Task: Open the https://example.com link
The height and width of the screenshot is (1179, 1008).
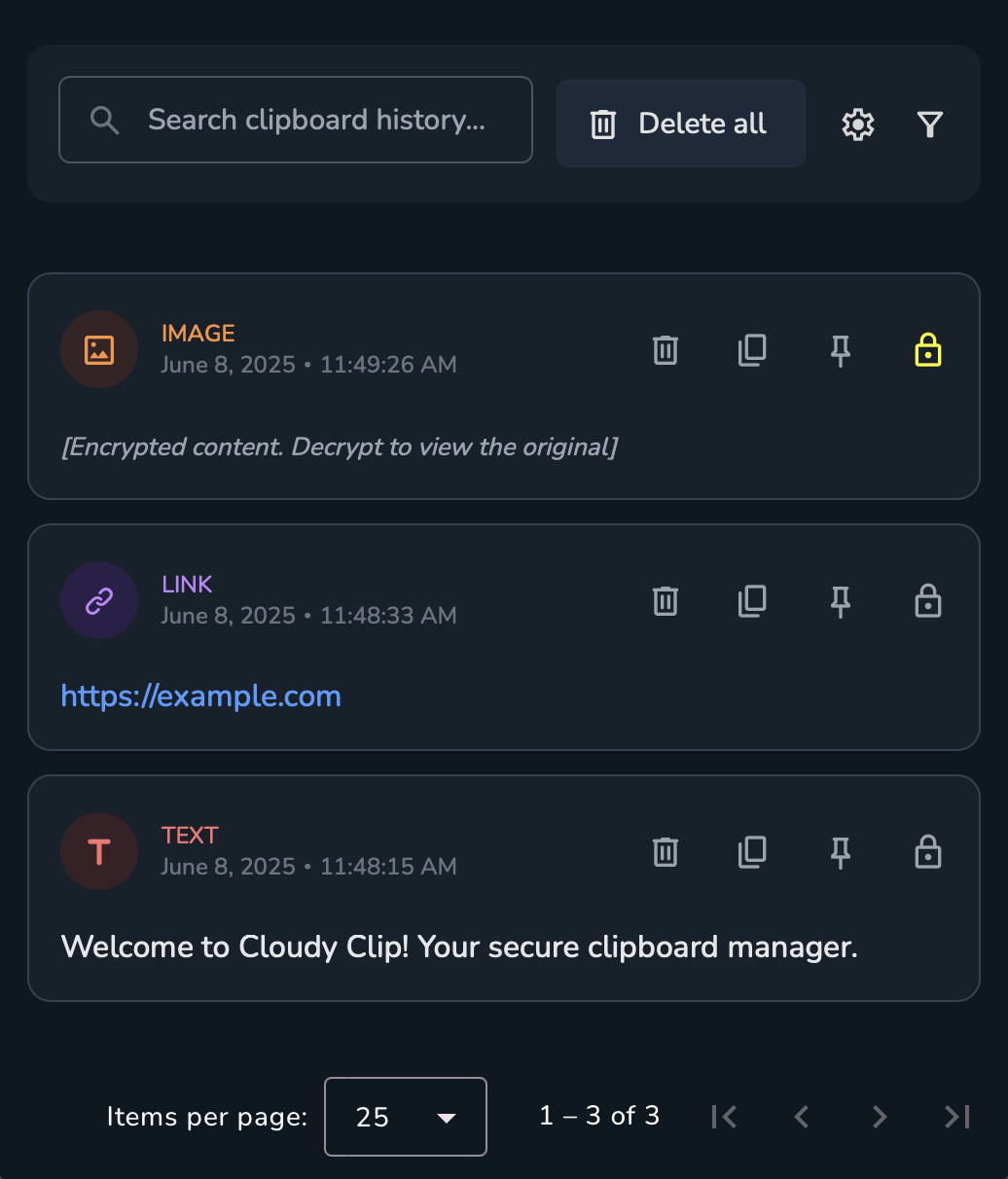Action: (201, 697)
